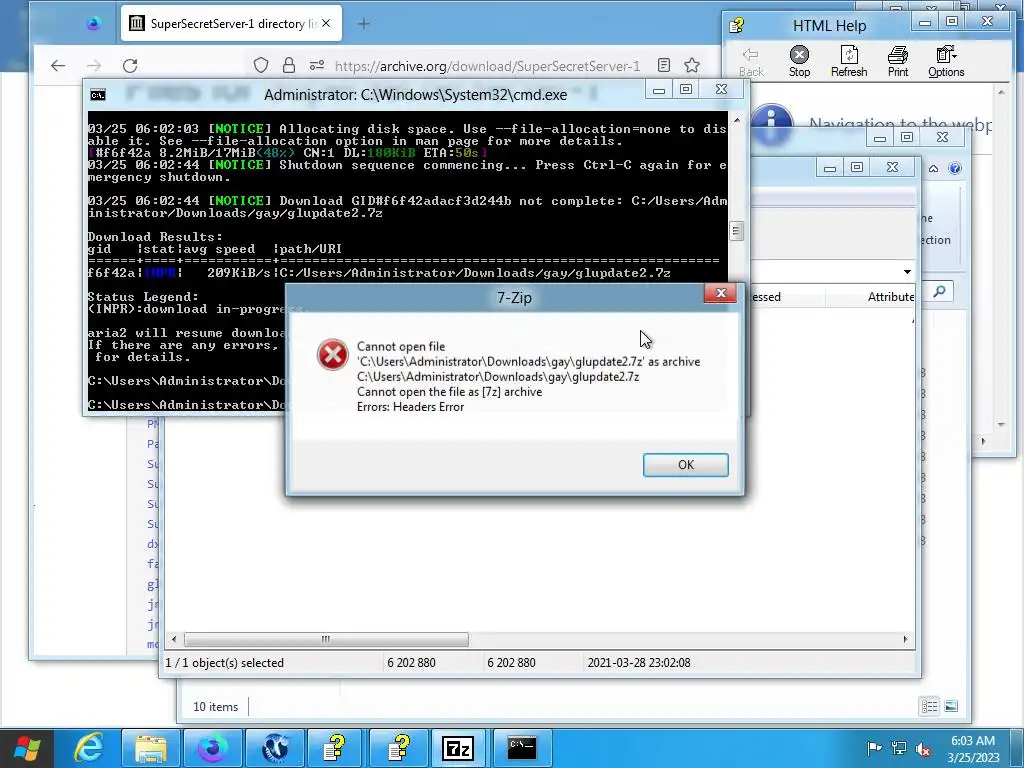Open Firefox from the taskbar
1024x768 pixels.
(x=212, y=748)
